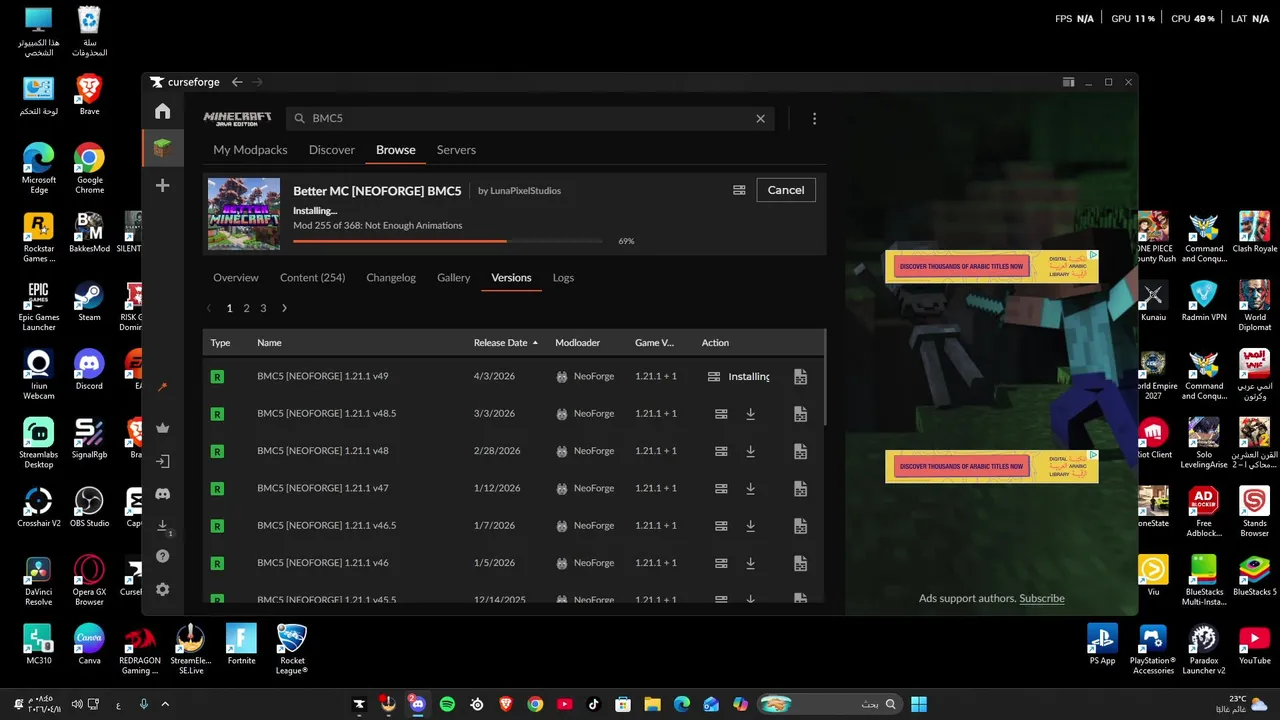This screenshot has width=1280, height=720.
Task: Click the release date 1/12/2026
Action: [x=497, y=488]
